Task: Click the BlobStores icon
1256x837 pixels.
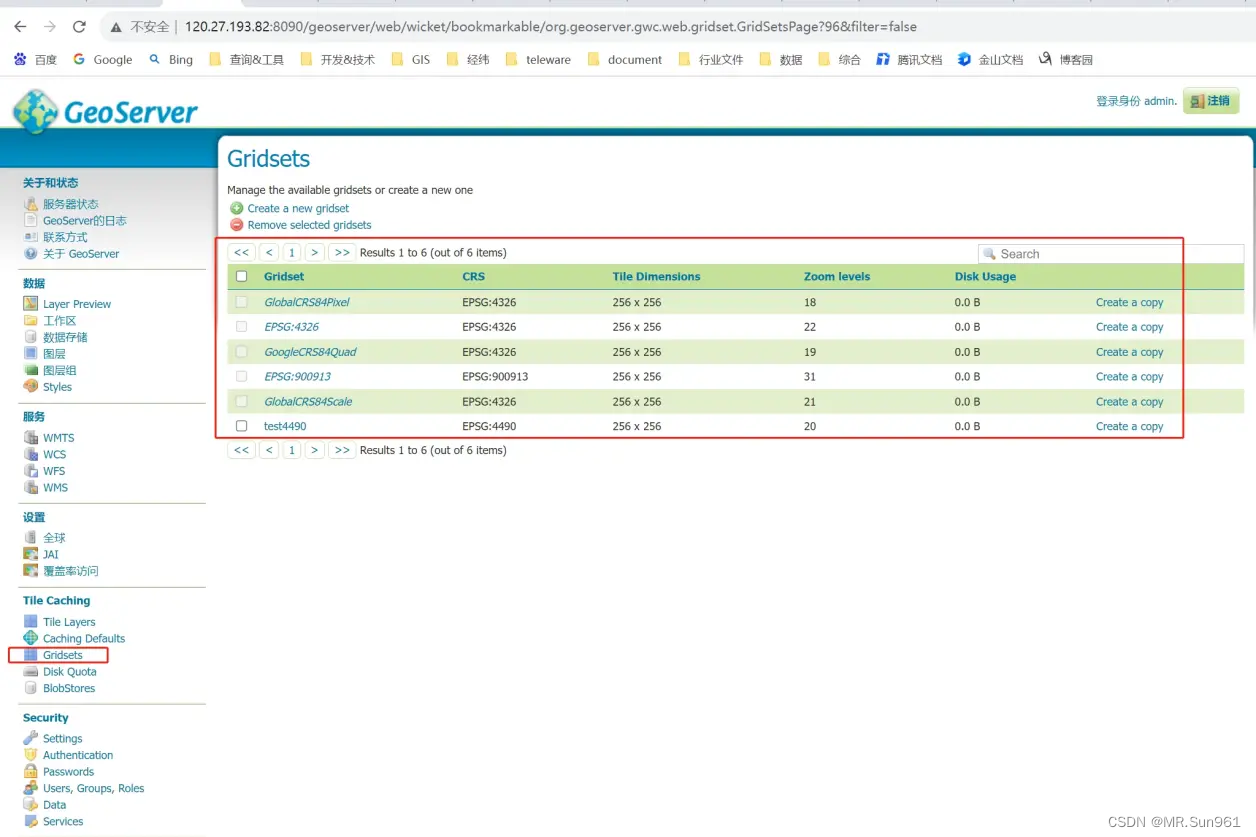Action: pyautogui.click(x=31, y=688)
